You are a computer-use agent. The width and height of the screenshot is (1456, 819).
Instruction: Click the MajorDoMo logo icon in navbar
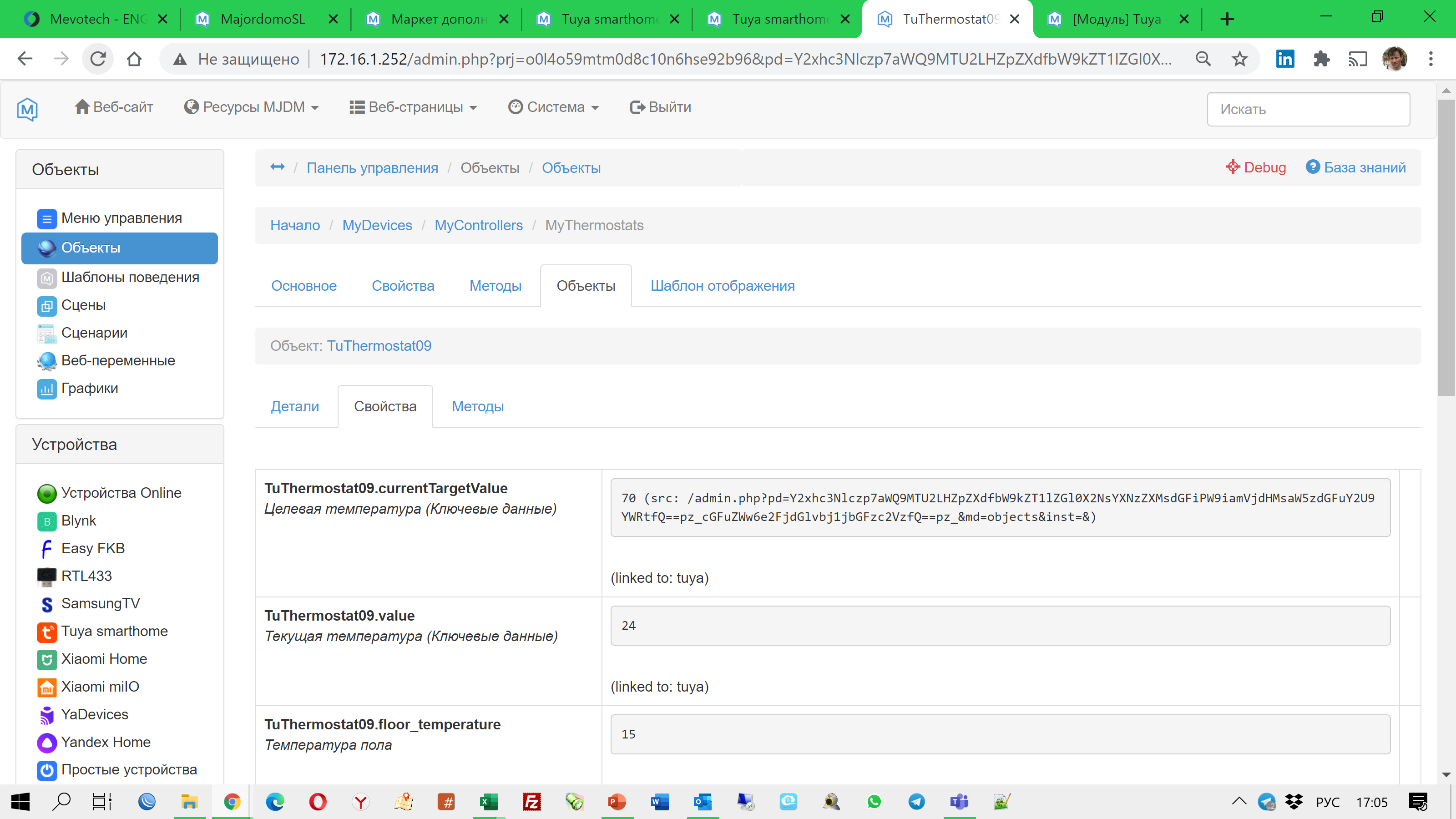tap(27, 109)
